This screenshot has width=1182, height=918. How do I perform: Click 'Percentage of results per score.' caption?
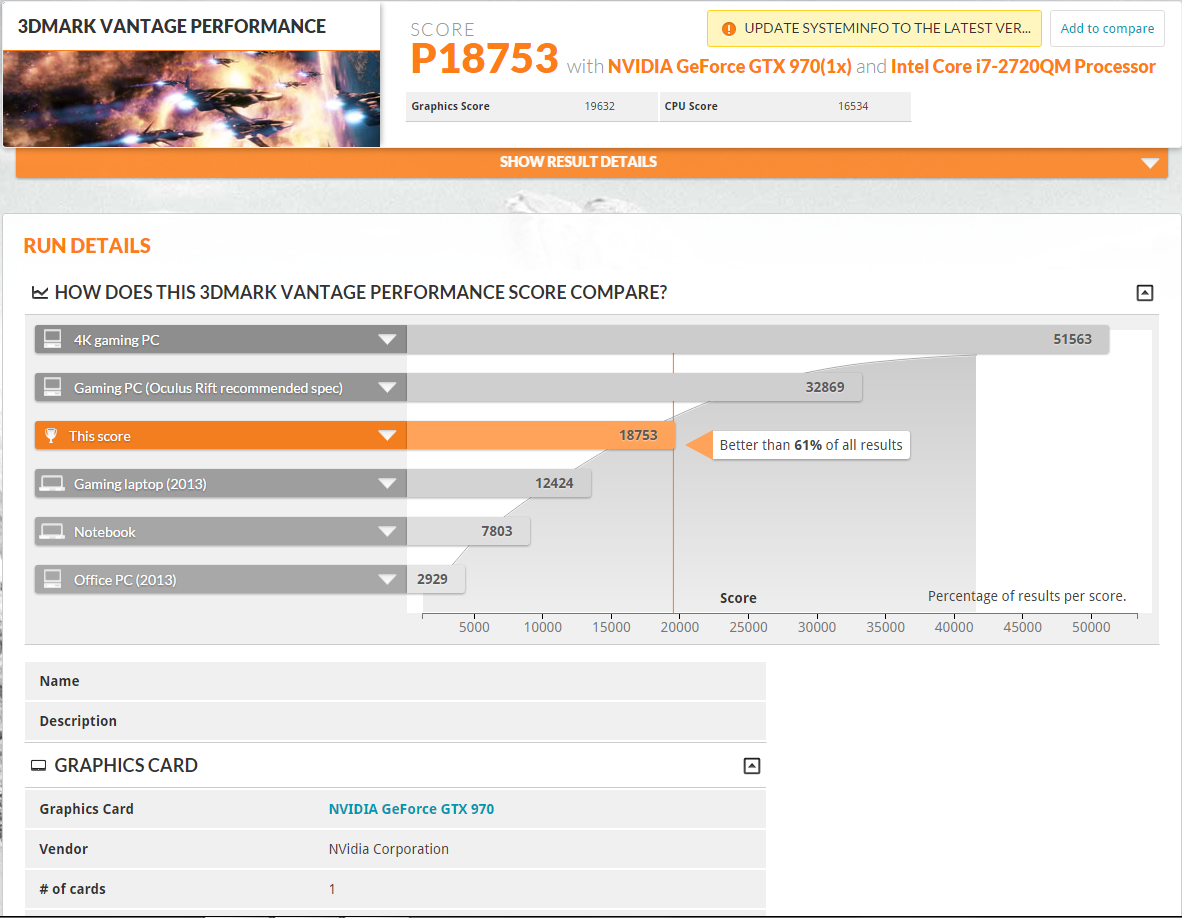[x=1027, y=596]
